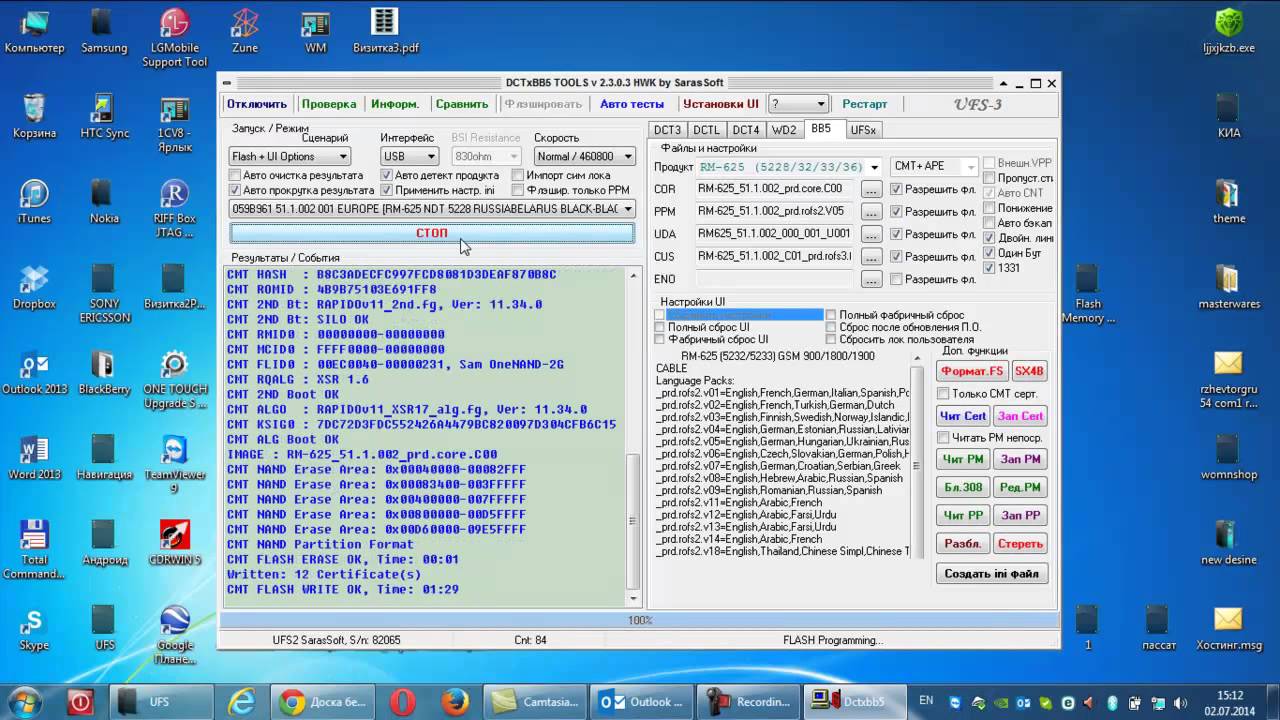Click the Проверка toolbar button
This screenshot has width=1280, height=720.
[329, 104]
